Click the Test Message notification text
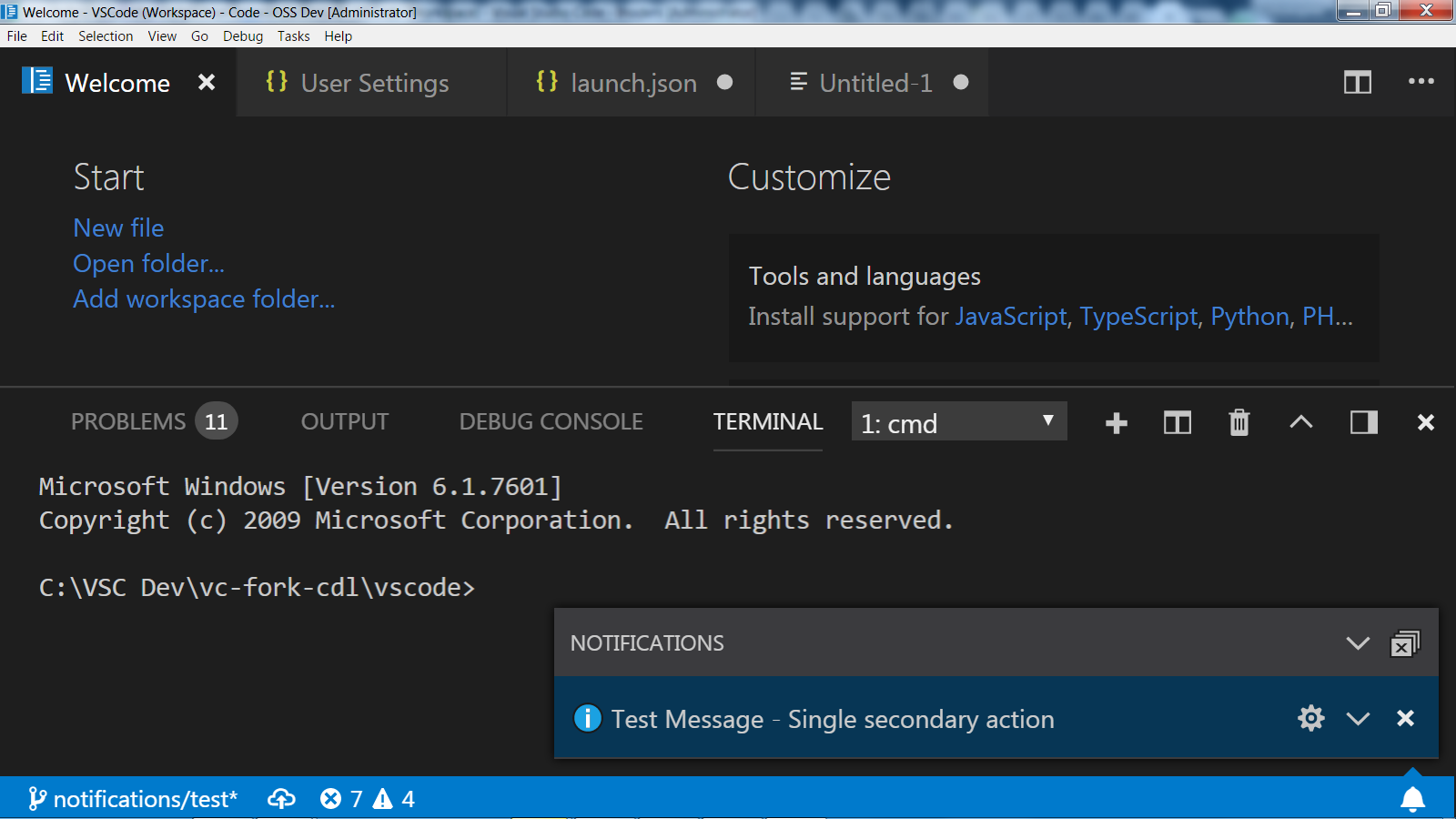This screenshot has width=1456, height=819. pyautogui.click(x=833, y=719)
